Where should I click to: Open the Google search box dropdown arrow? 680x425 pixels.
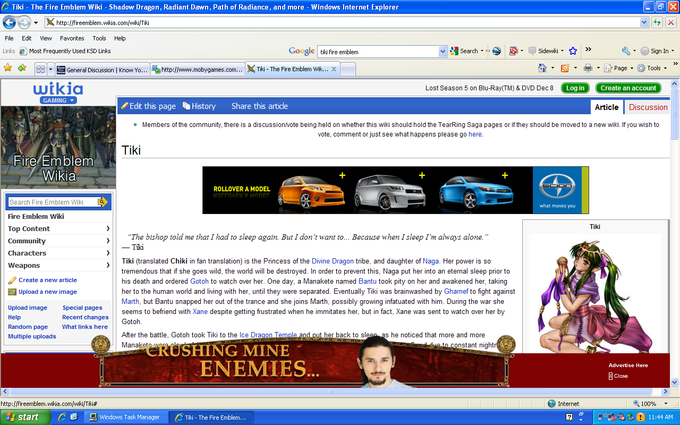442,52
